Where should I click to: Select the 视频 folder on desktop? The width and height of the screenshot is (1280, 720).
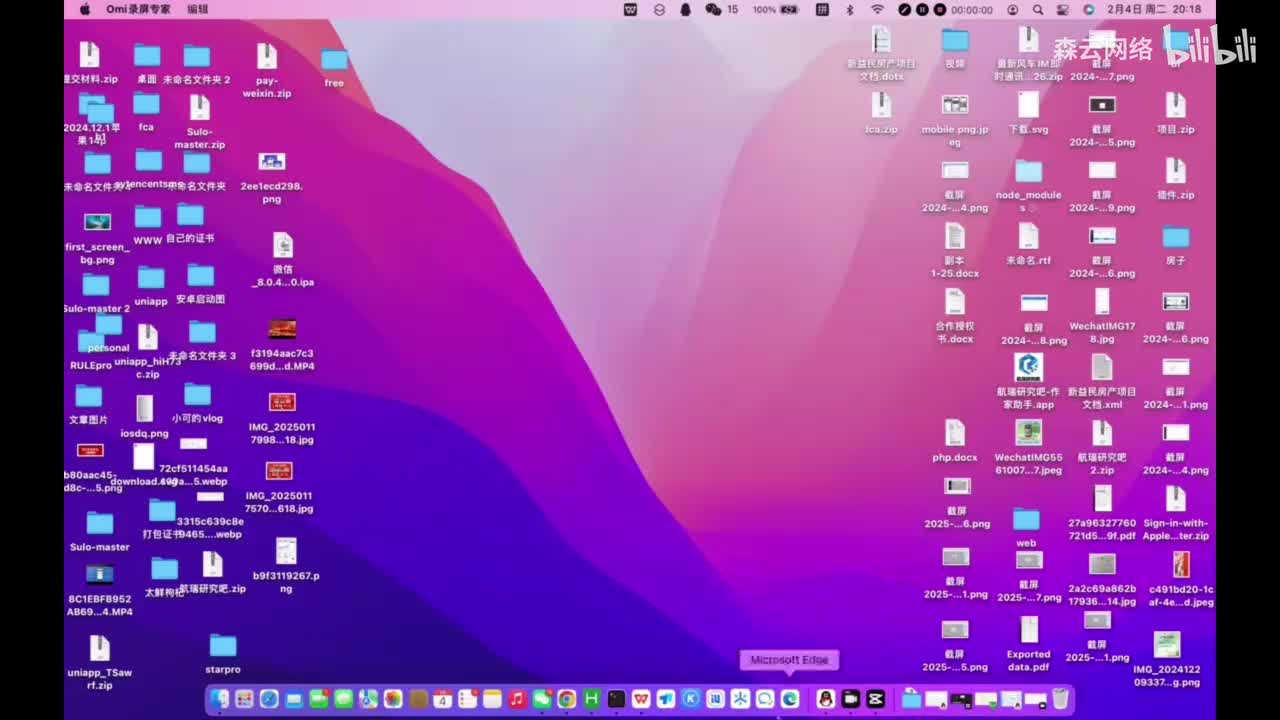coord(955,48)
